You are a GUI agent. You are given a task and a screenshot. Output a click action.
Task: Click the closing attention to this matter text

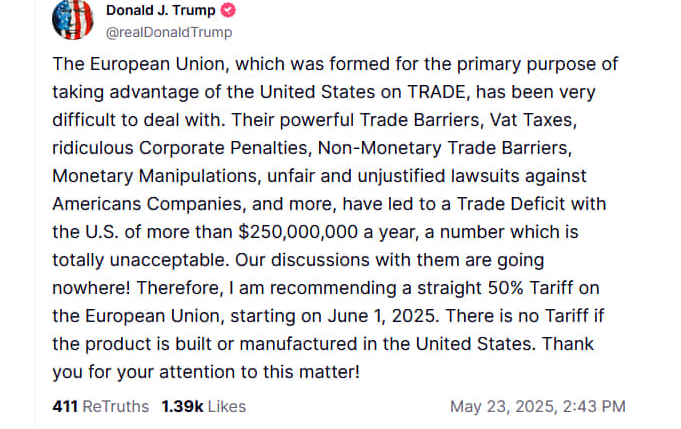pos(258,372)
